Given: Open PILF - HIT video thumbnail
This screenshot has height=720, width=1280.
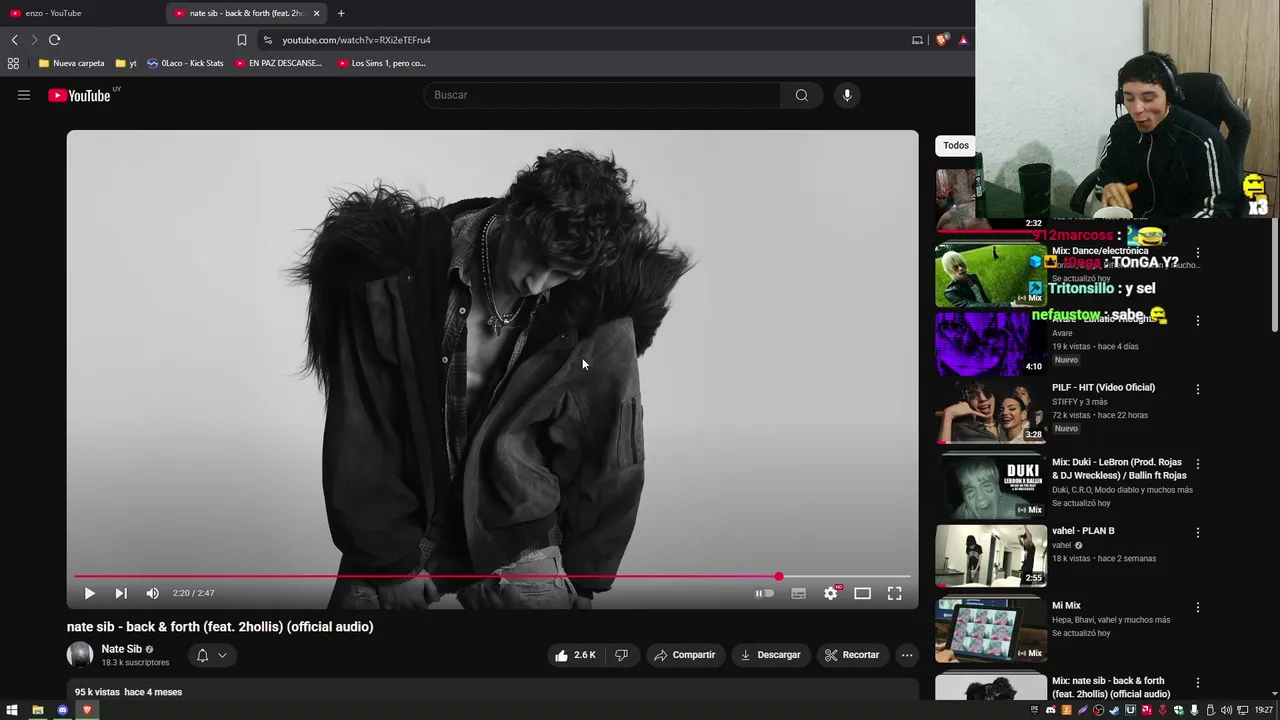Looking at the screenshot, I should pos(991,412).
